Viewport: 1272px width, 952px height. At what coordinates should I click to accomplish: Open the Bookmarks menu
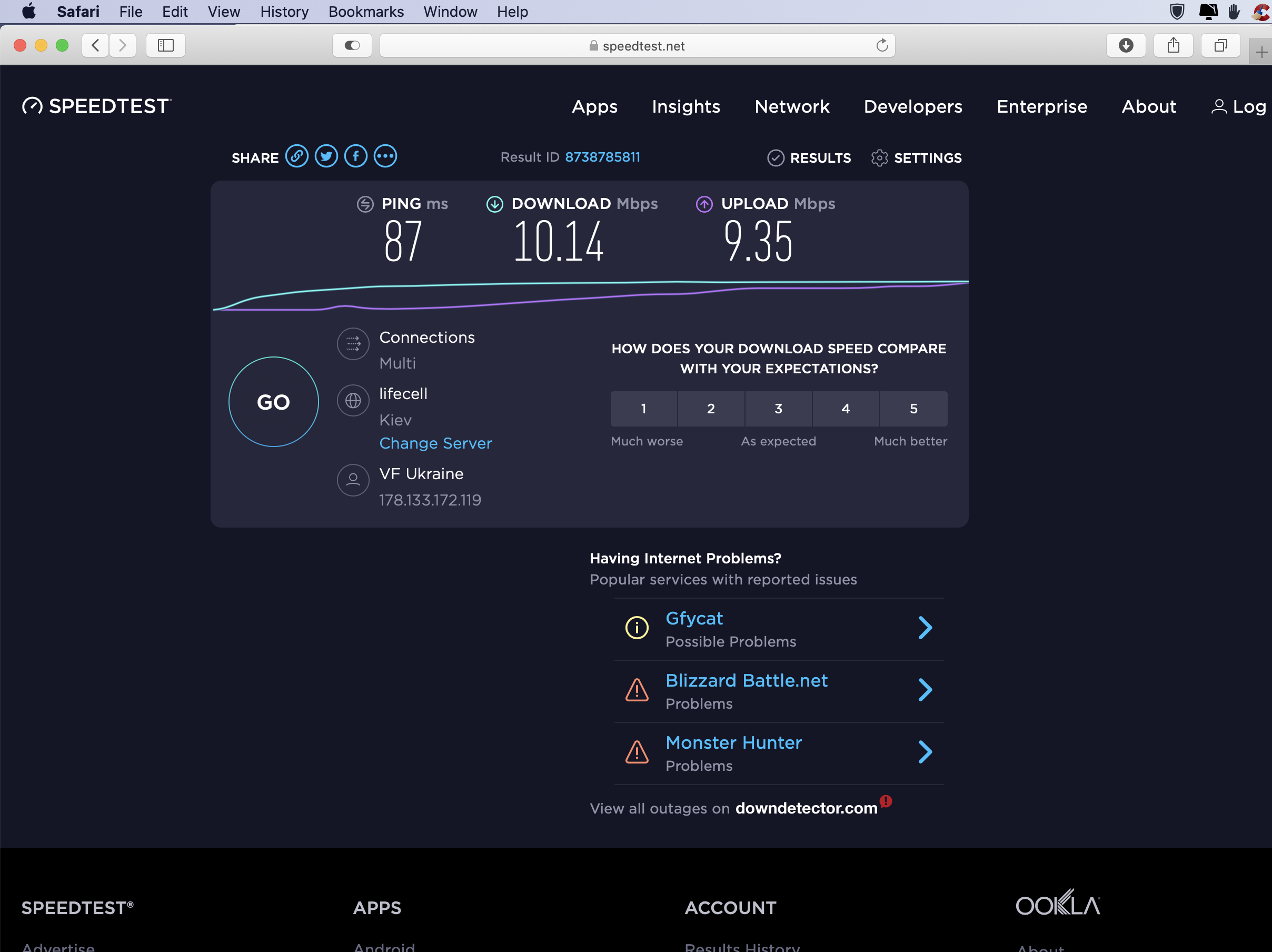[x=366, y=12]
